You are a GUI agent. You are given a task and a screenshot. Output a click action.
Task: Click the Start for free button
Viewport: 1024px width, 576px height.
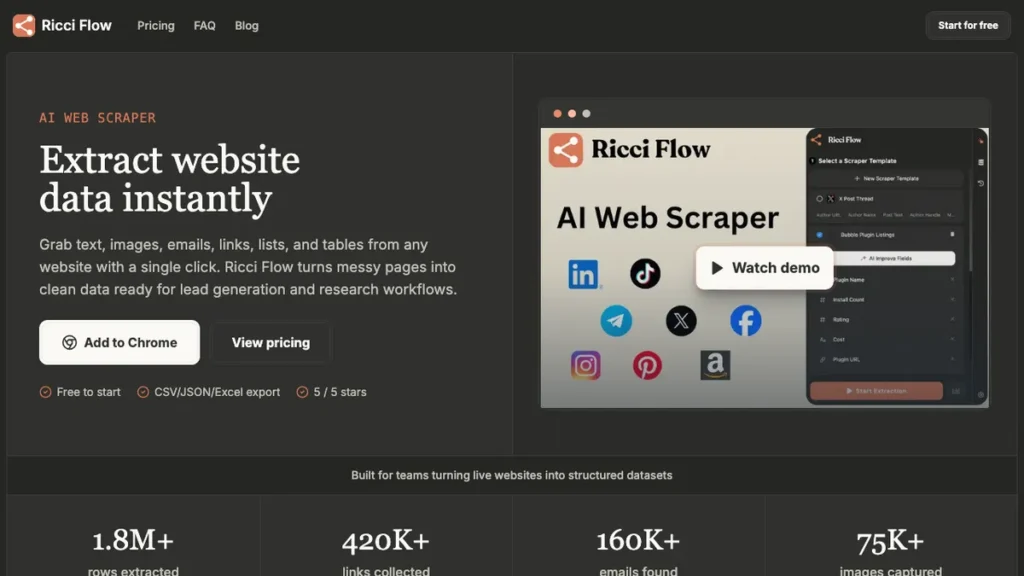point(968,25)
